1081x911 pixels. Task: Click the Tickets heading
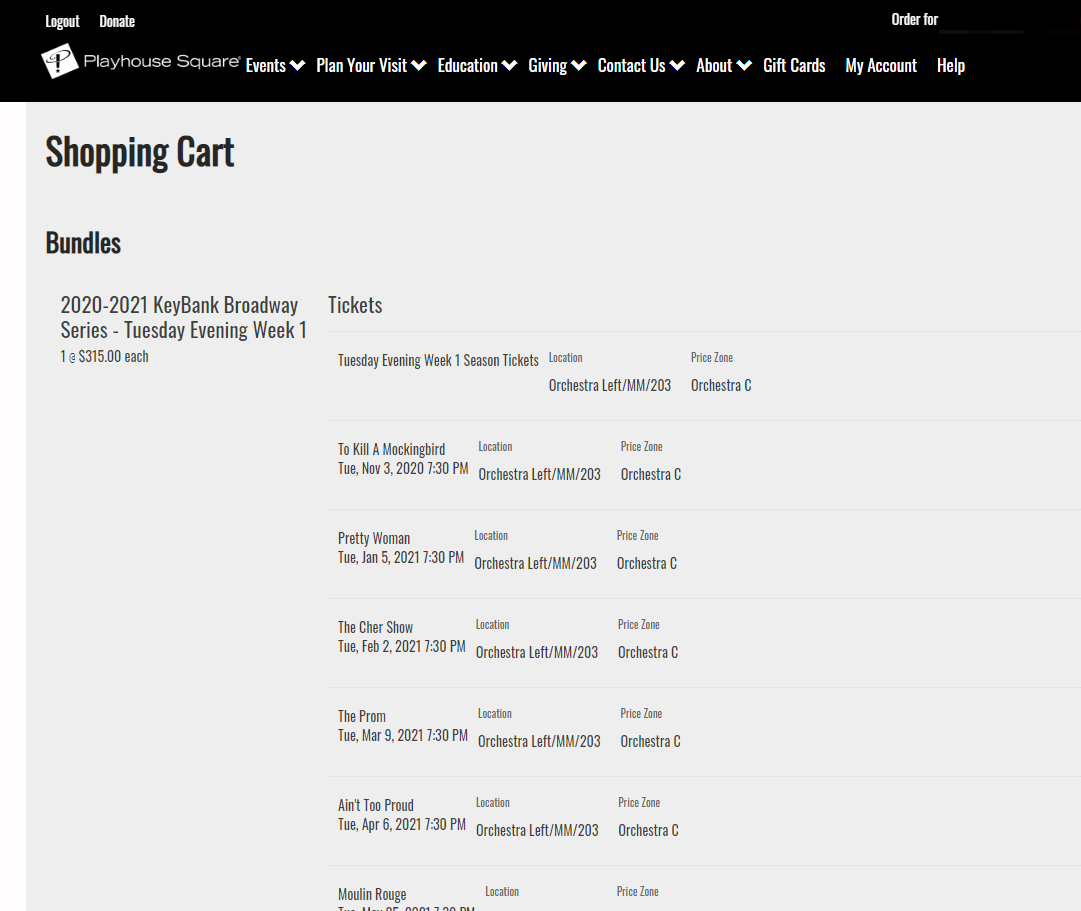(x=355, y=305)
